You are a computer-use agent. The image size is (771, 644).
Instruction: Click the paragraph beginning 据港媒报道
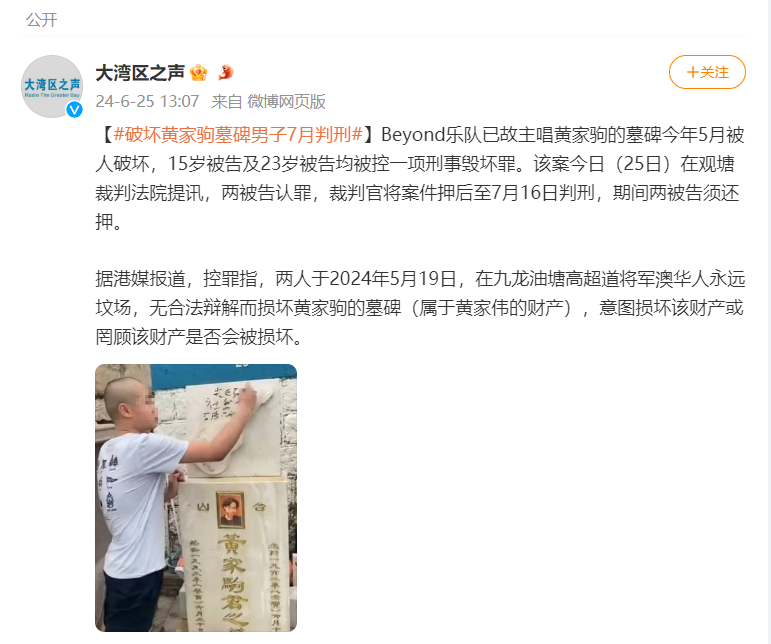[420, 308]
